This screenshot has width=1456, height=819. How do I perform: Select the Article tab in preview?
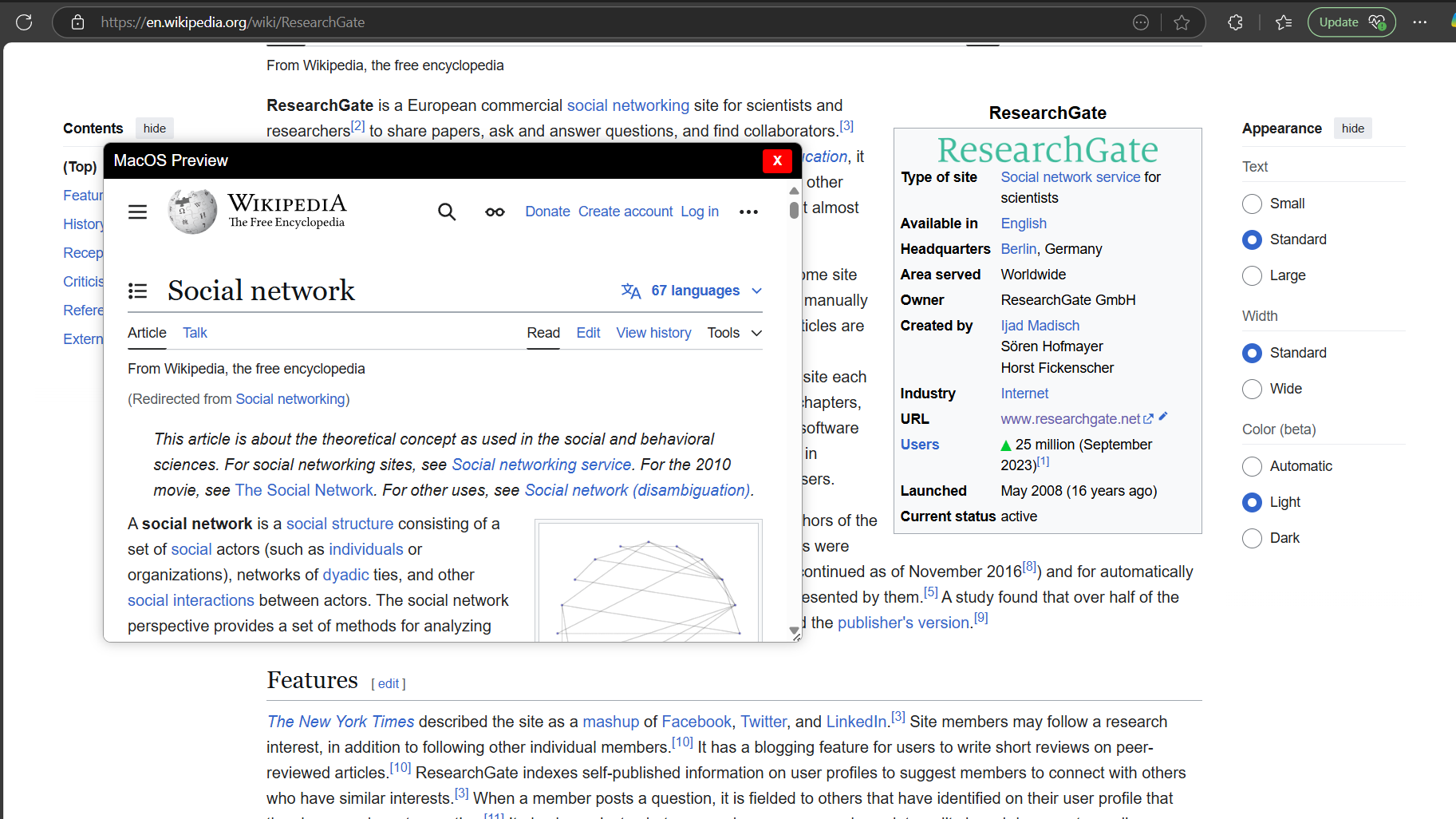click(x=147, y=333)
